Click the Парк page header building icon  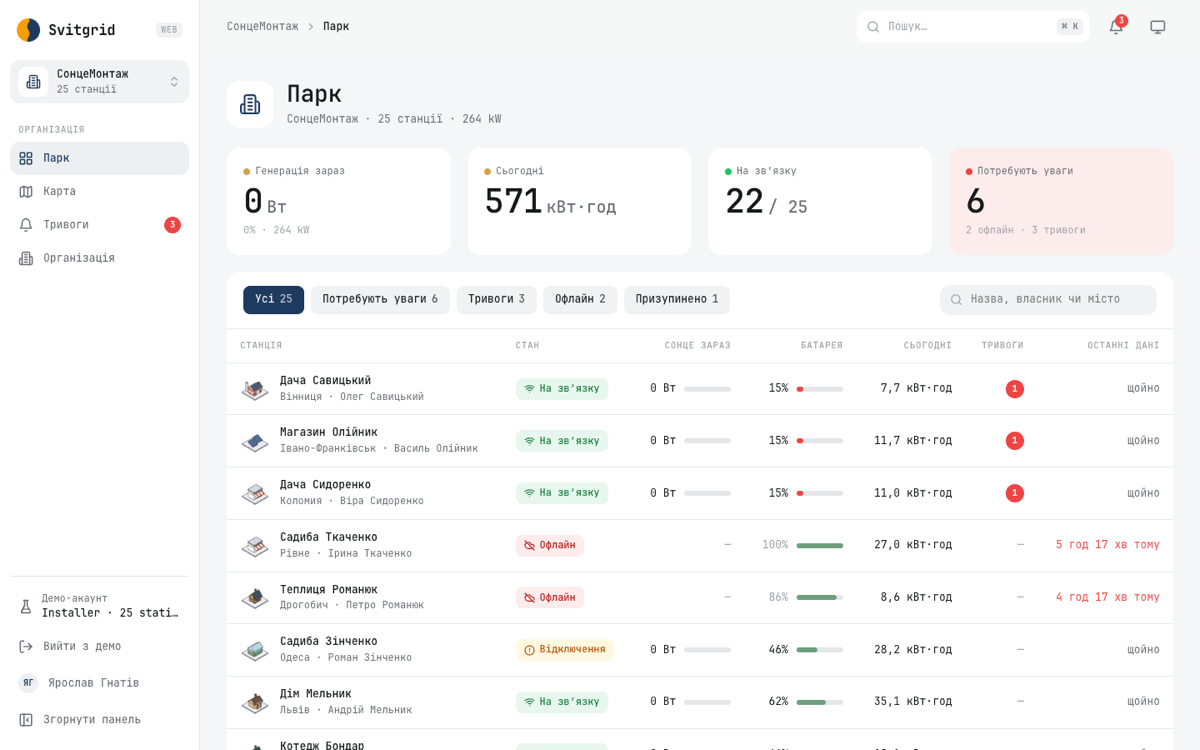(x=250, y=104)
